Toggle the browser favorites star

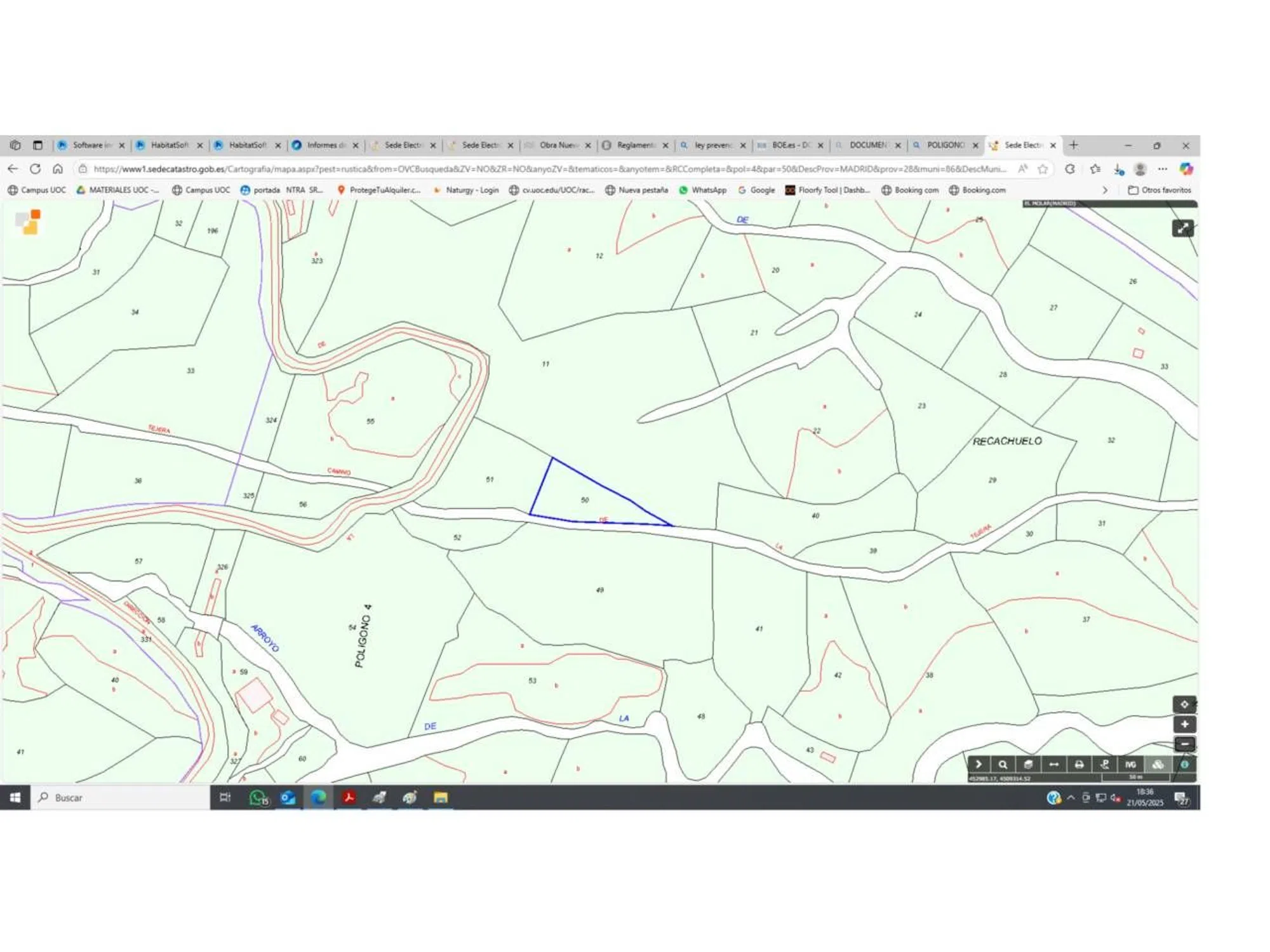1043,169
